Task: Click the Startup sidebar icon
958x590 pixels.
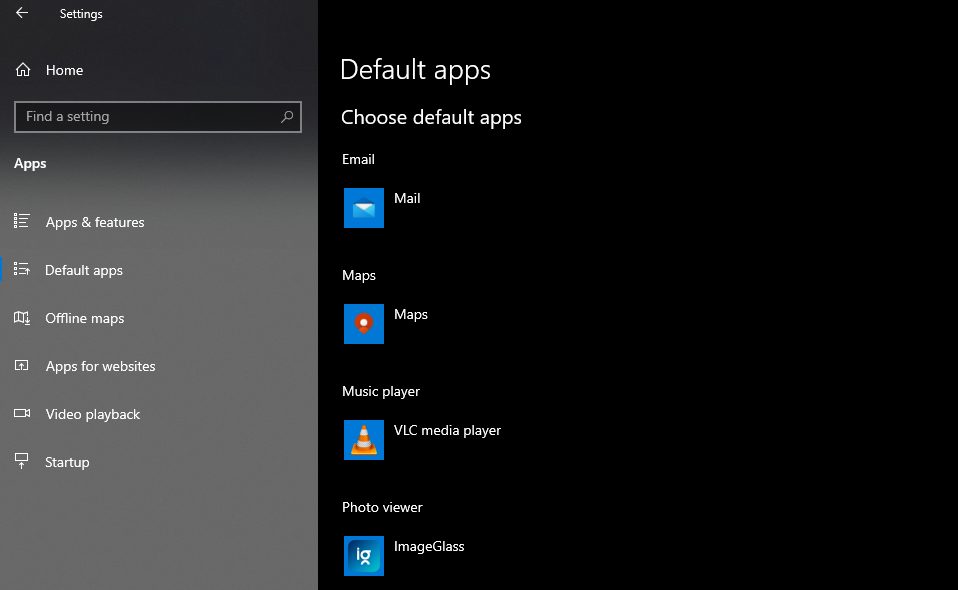Action: tap(21, 462)
